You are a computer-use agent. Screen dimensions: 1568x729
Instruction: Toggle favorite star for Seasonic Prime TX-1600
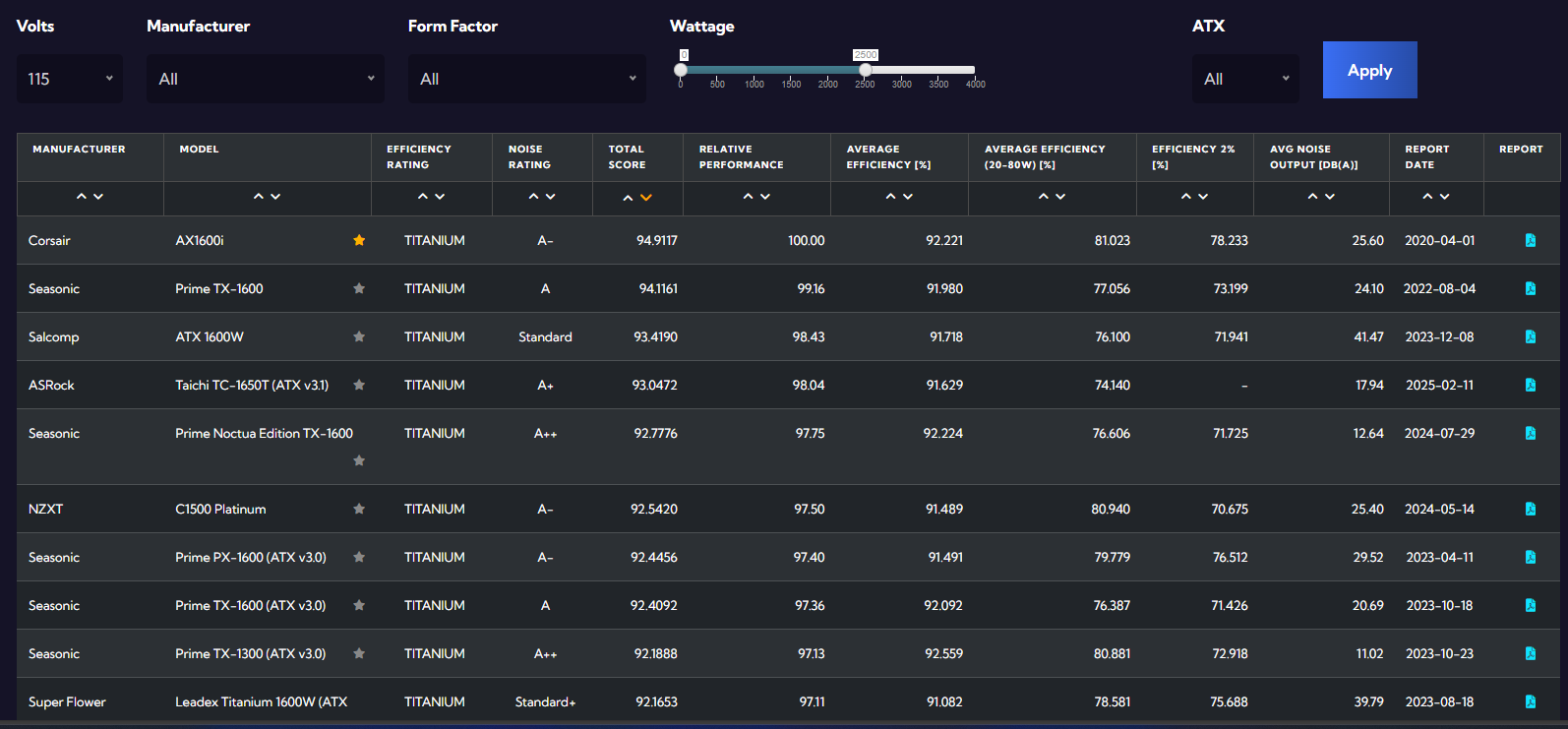point(359,288)
